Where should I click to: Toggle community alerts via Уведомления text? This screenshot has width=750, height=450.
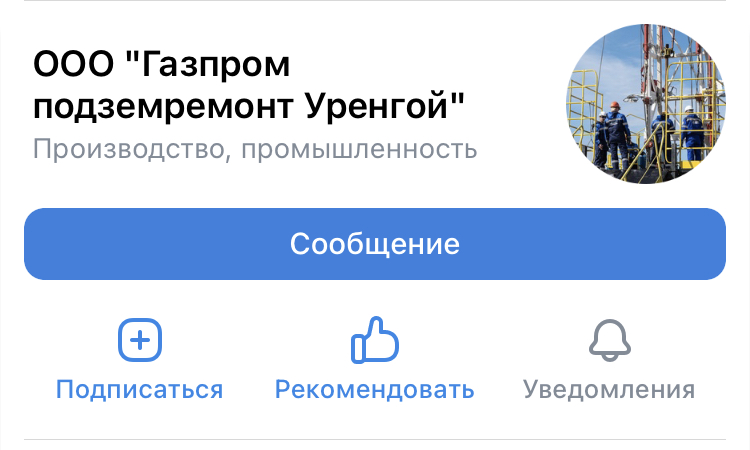[609, 389]
